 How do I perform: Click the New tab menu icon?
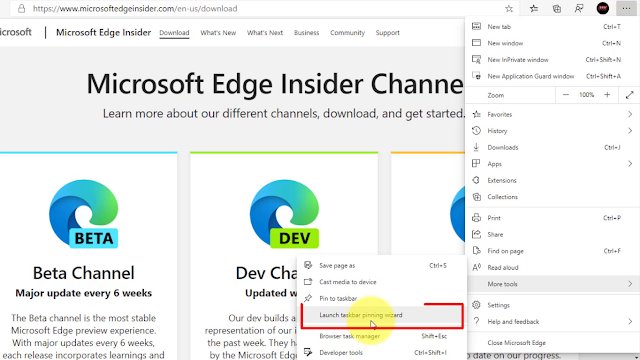476,27
